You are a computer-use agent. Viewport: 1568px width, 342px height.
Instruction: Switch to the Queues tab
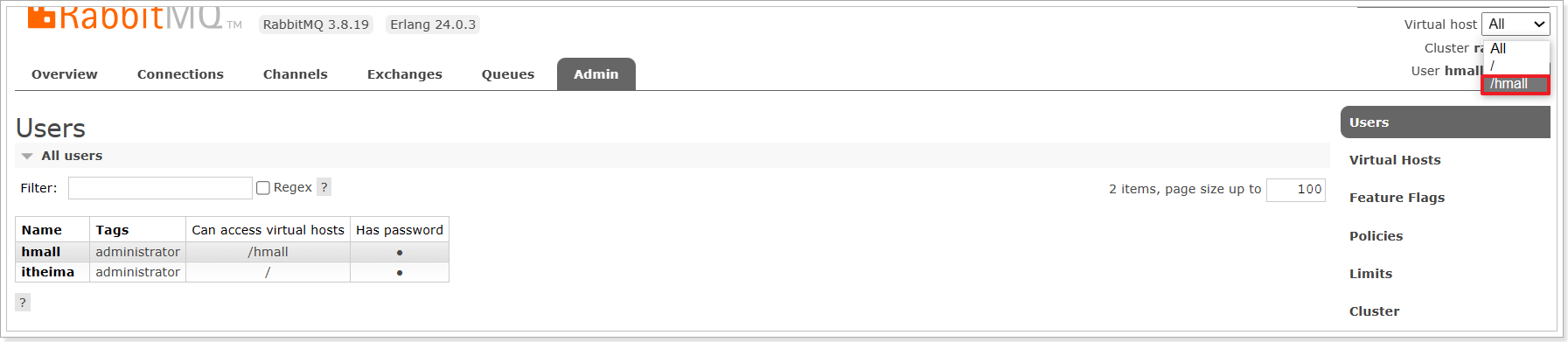point(508,74)
